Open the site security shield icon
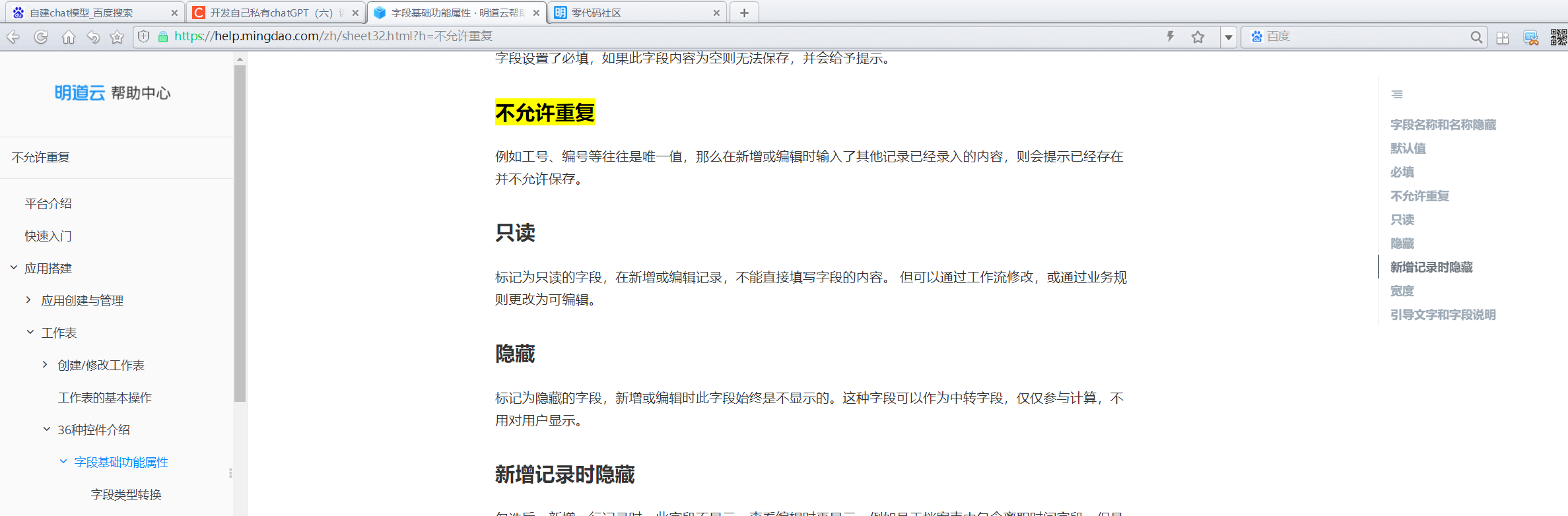Viewport: 1568px width, 516px height. click(143, 36)
